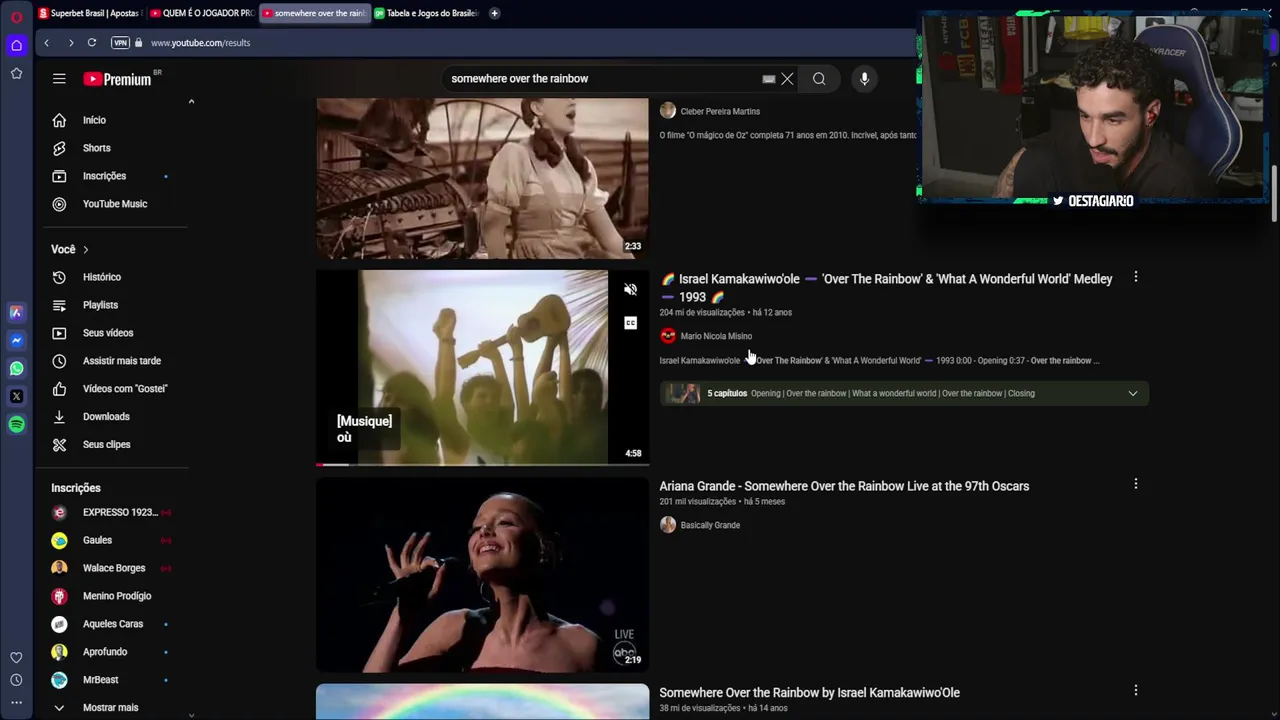Toggle captions on the video preview
The height and width of the screenshot is (720, 1280).
630,323
